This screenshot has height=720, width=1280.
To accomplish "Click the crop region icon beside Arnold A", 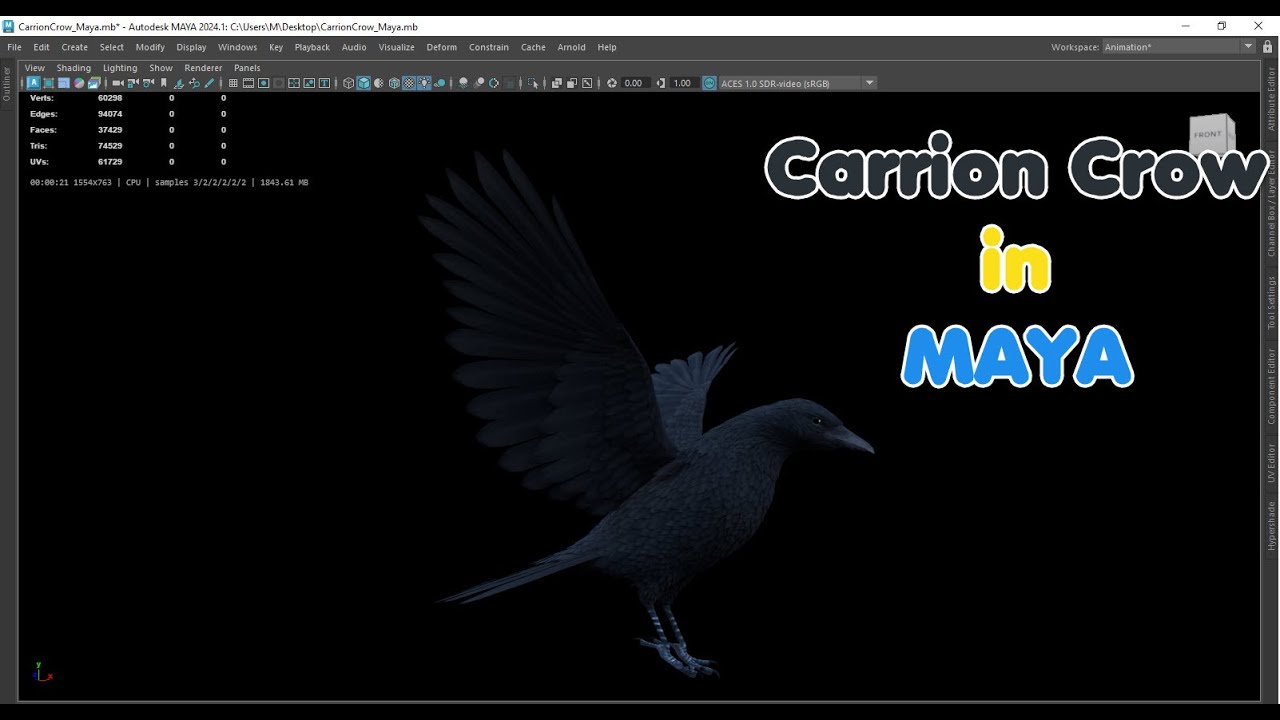I will (x=48, y=83).
